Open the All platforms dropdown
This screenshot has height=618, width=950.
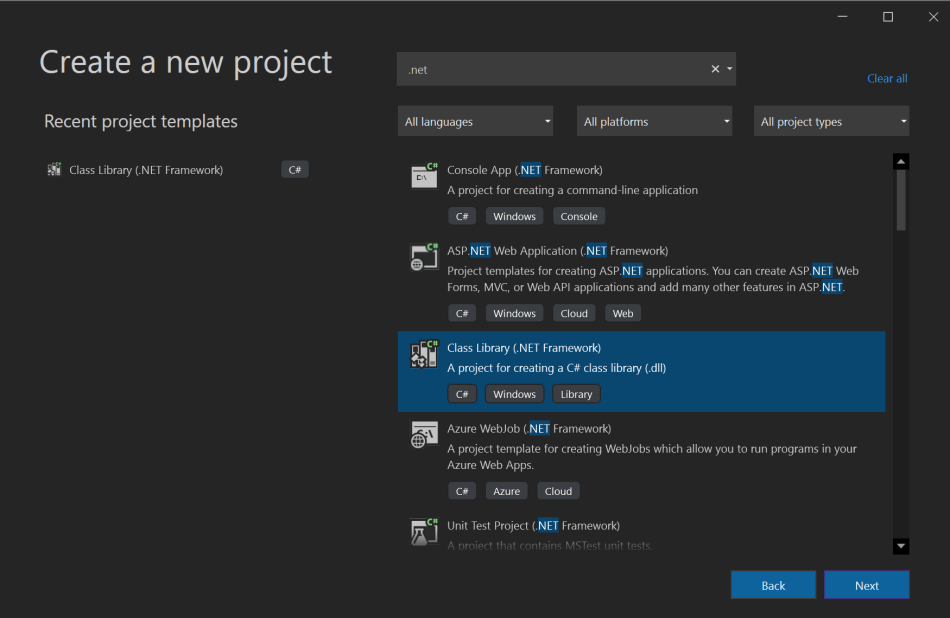pos(654,120)
